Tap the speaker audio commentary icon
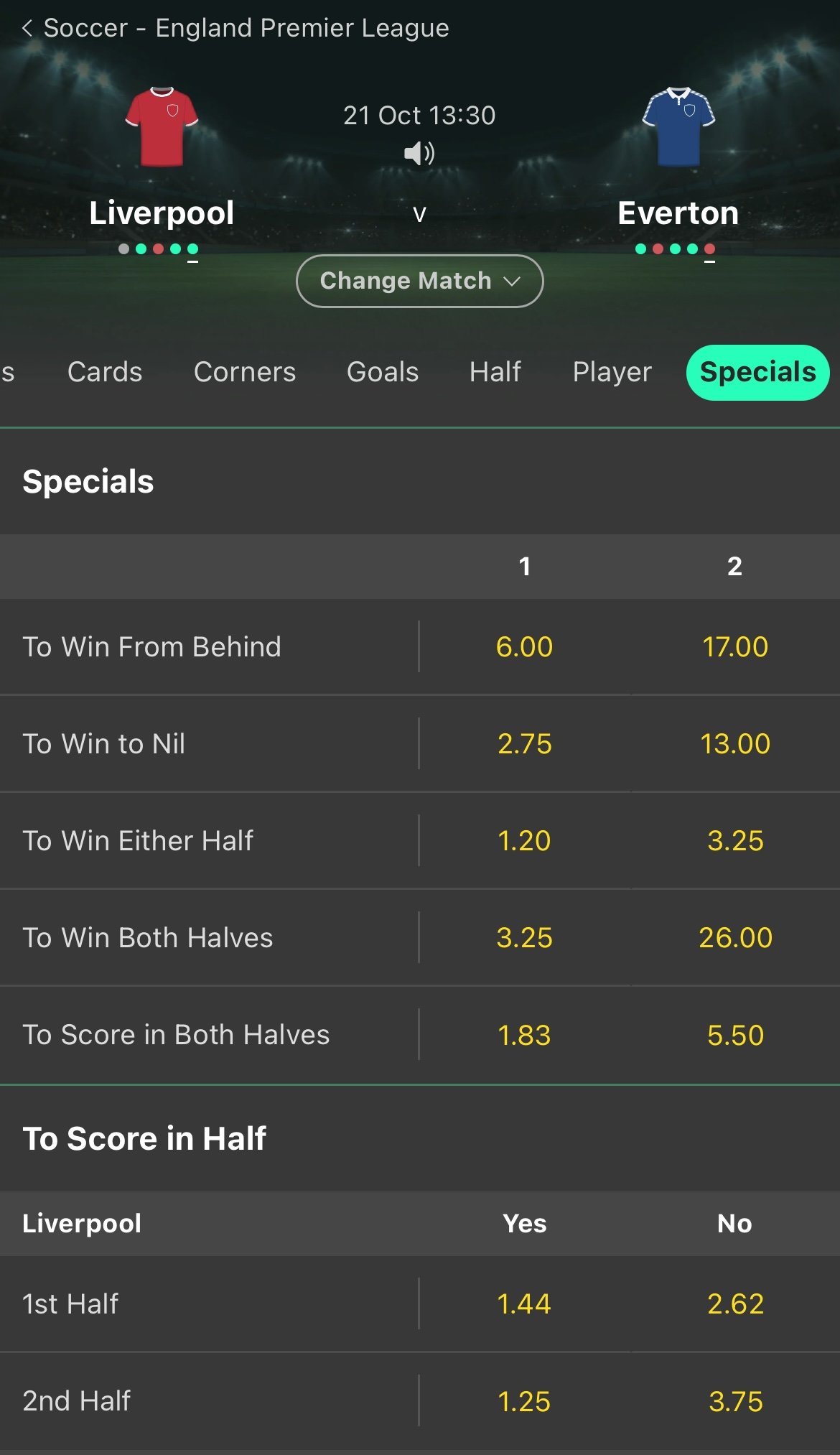This screenshot has width=840, height=1455. [419, 153]
